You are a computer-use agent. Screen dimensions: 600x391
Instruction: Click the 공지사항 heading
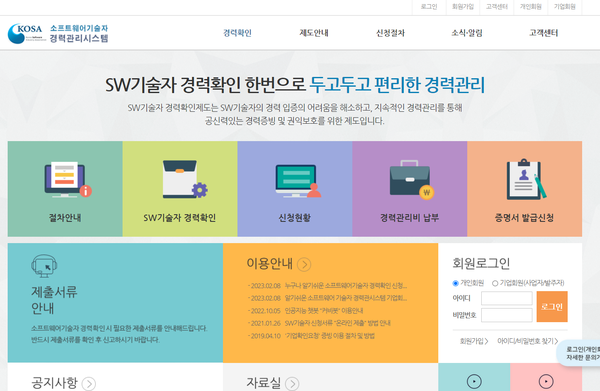pos(54,383)
